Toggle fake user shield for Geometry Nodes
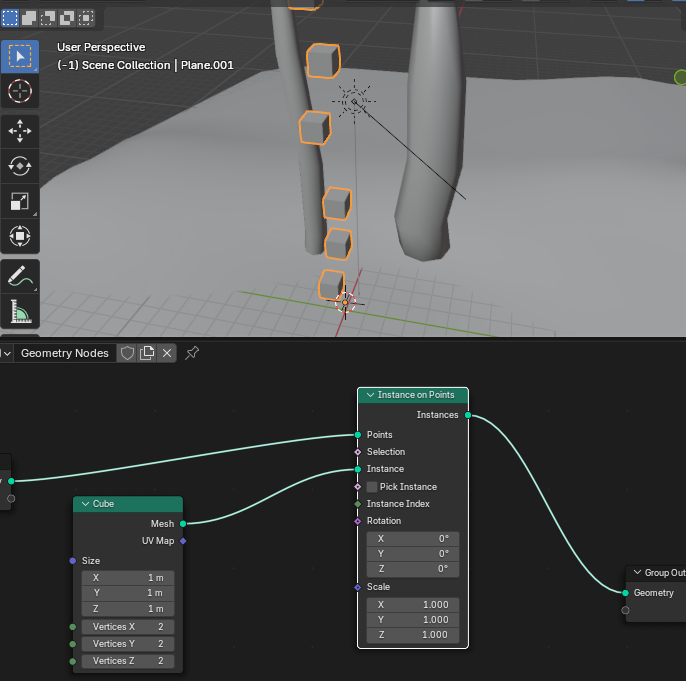The image size is (686, 681). click(x=127, y=353)
